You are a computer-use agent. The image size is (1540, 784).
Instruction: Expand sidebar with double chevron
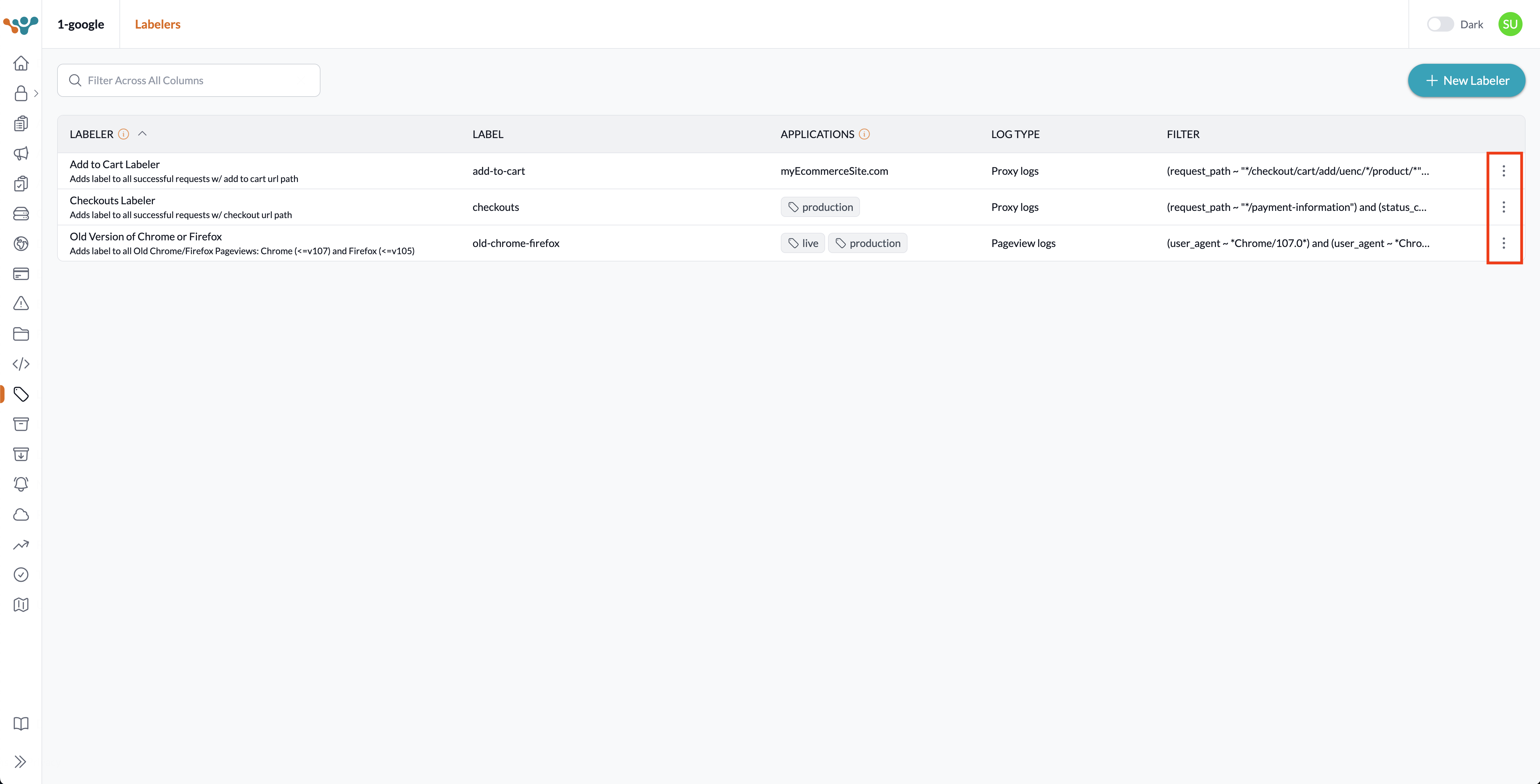21,761
